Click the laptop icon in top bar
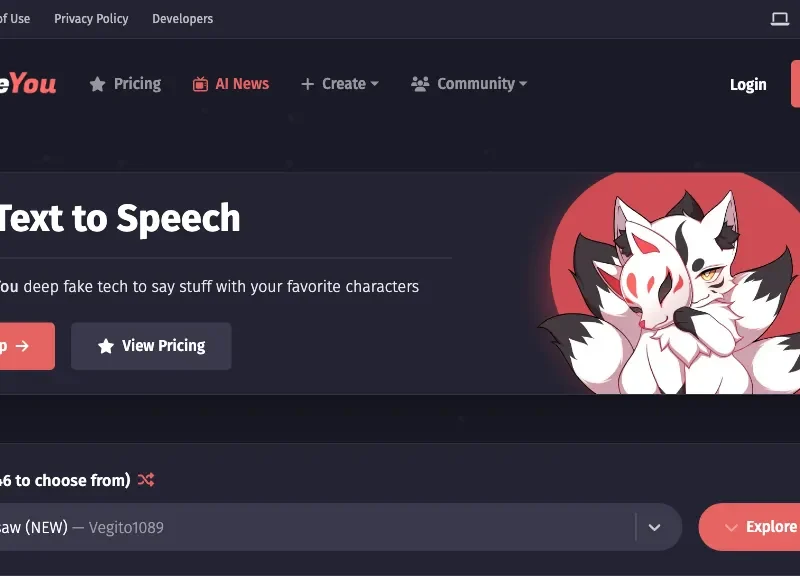This screenshot has width=800, height=576. pos(780,19)
